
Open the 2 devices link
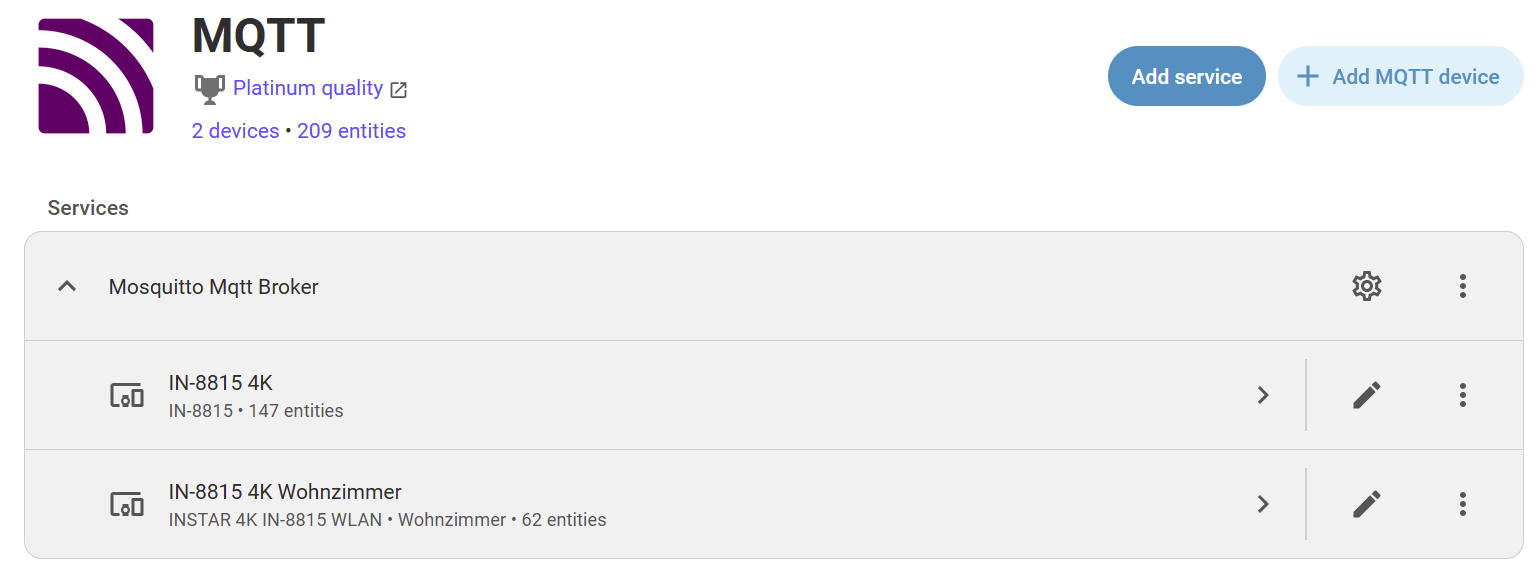tap(235, 131)
